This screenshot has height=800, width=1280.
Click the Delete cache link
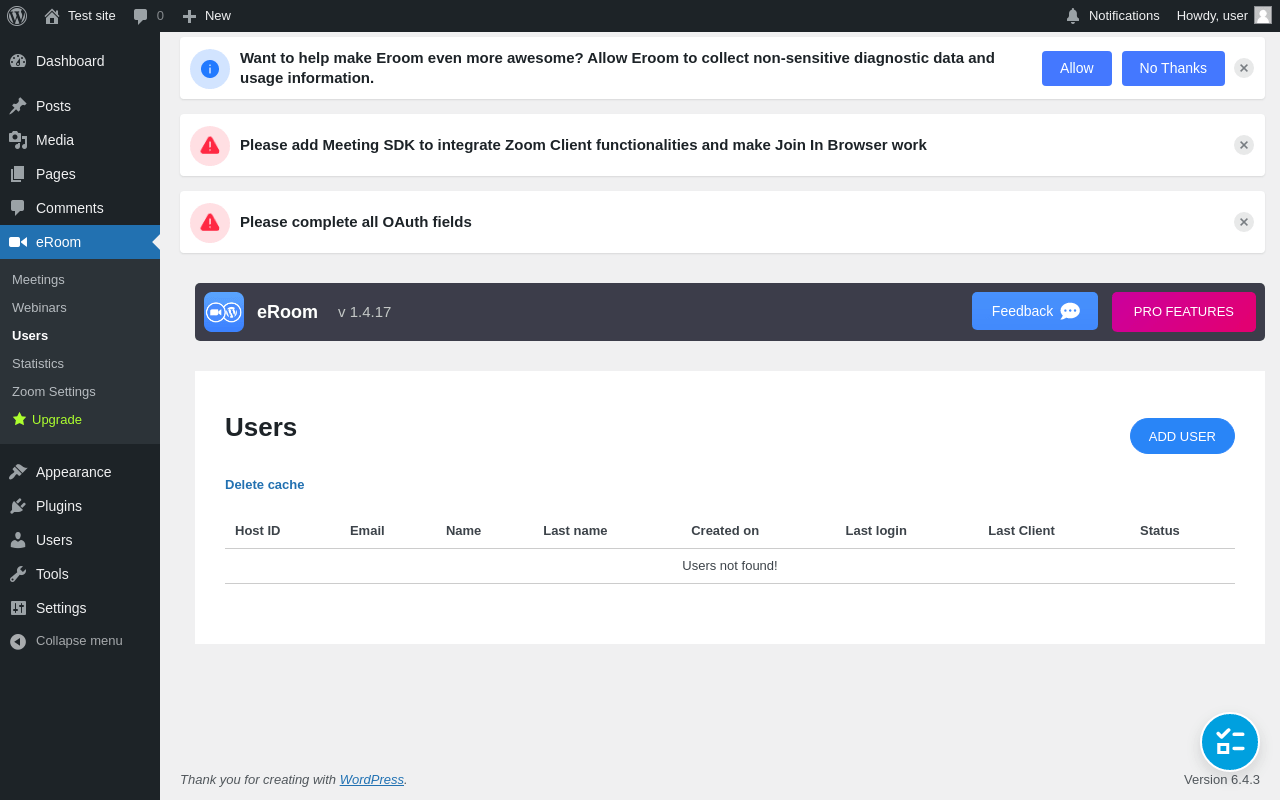(265, 485)
